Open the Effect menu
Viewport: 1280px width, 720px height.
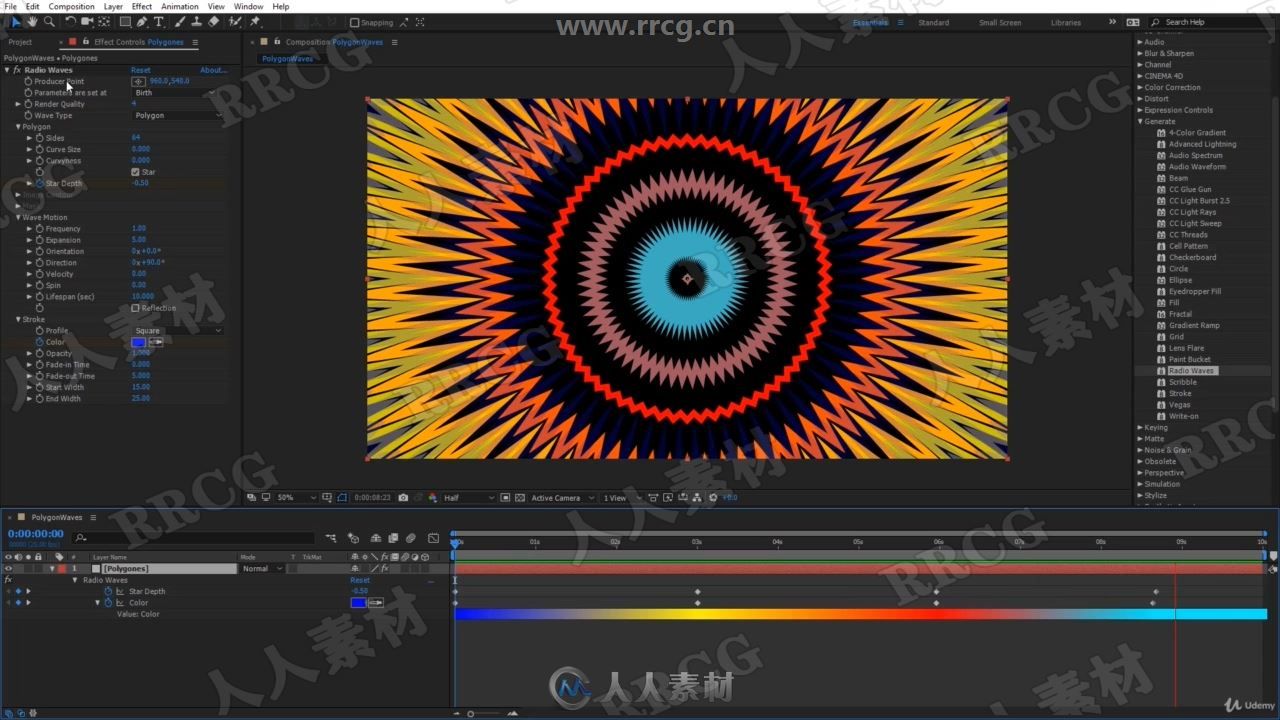pyautogui.click(x=142, y=6)
